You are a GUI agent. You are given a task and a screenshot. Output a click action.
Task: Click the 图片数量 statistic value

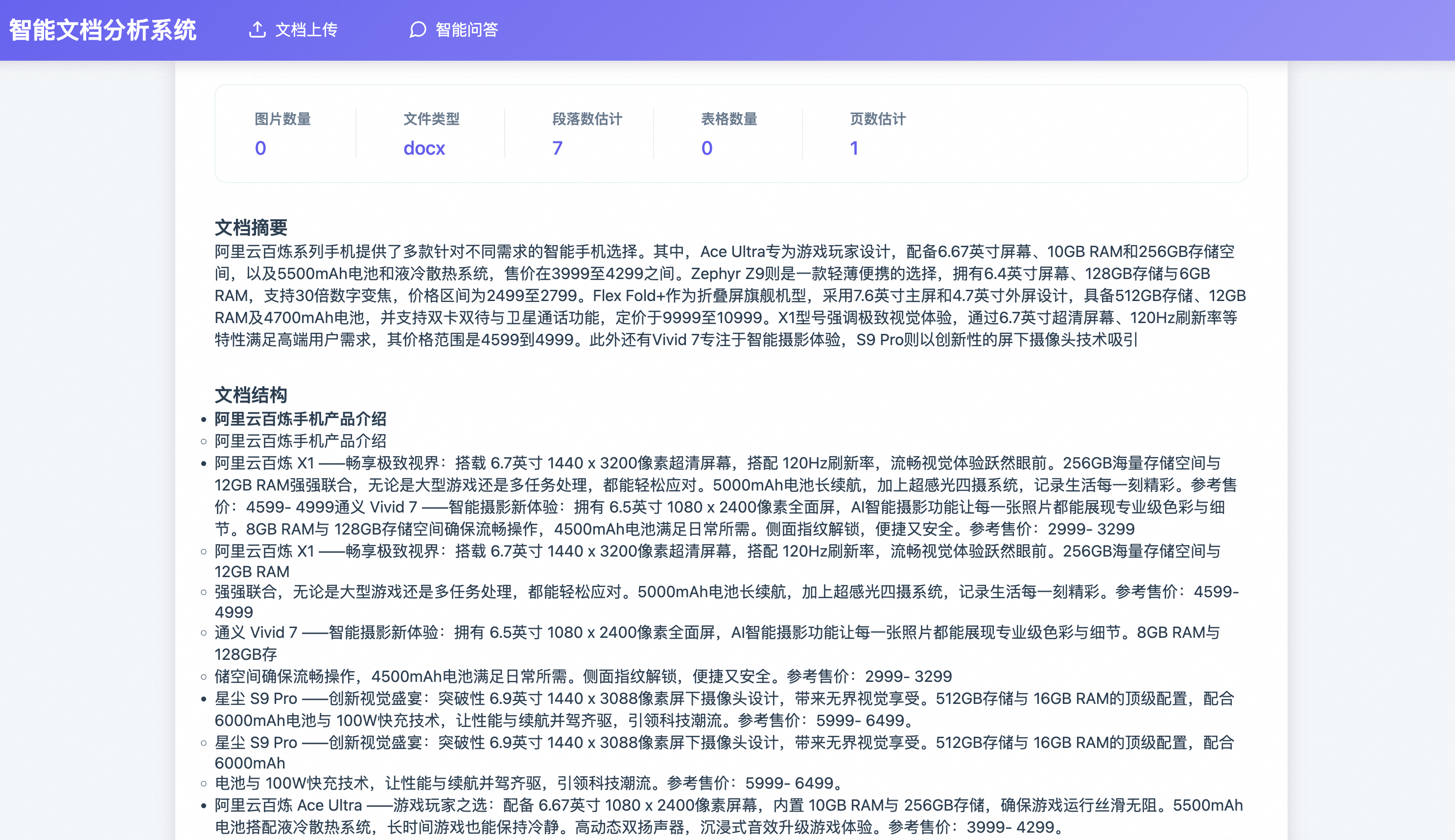click(260, 148)
